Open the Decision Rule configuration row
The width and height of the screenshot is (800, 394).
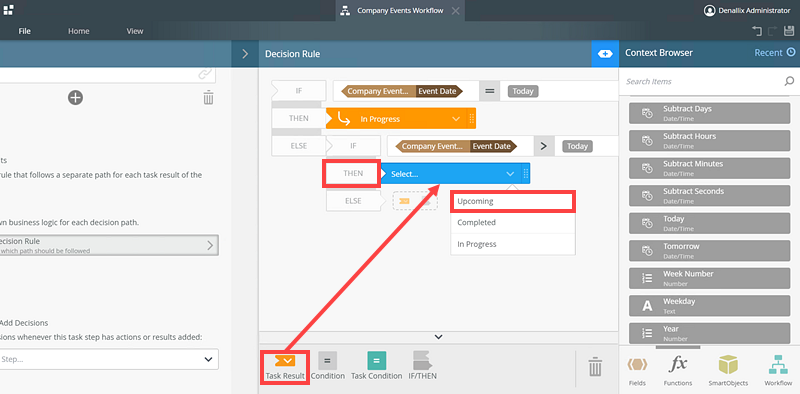pos(109,245)
